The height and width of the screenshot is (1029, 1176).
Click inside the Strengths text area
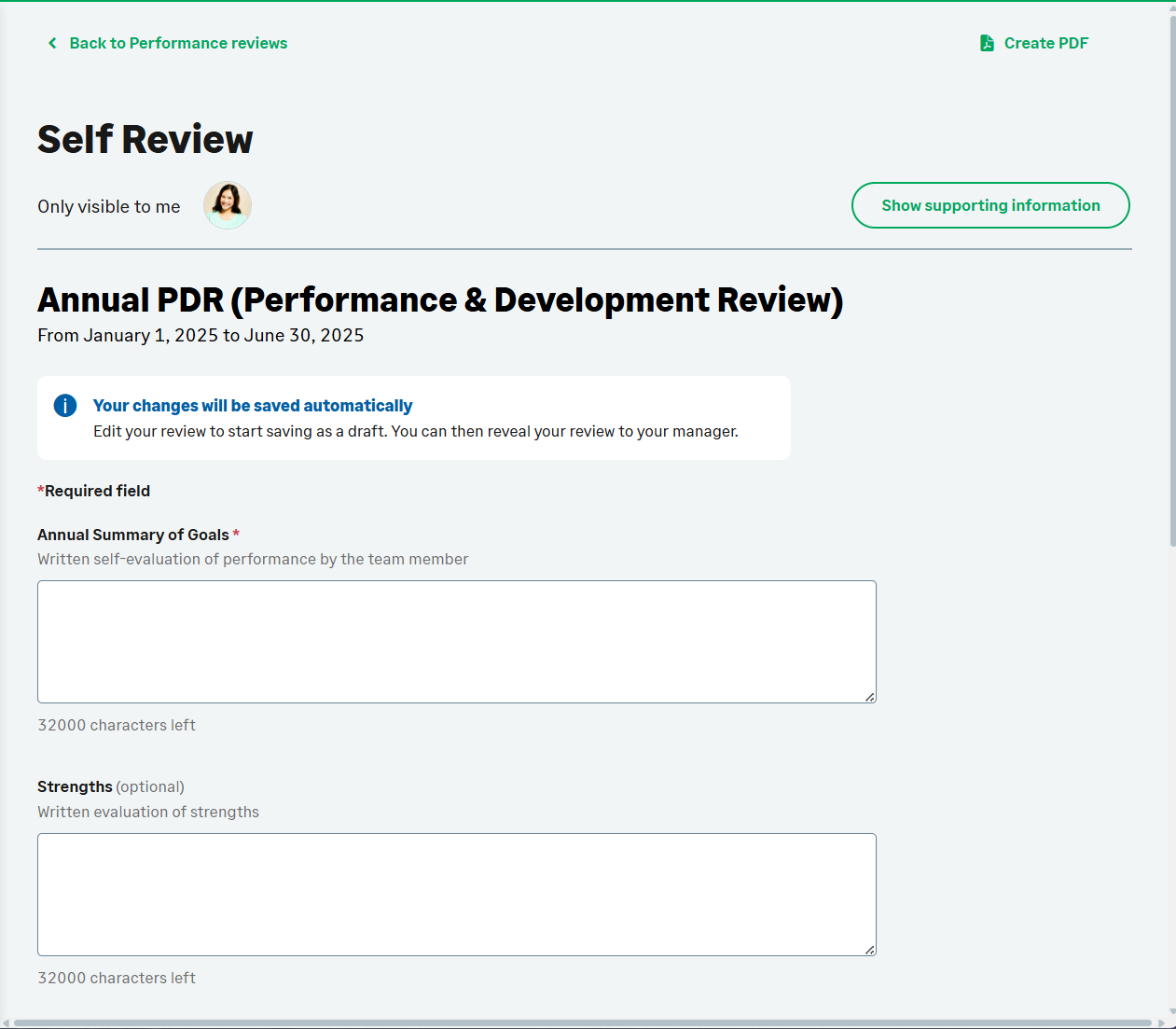pos(456,894)
